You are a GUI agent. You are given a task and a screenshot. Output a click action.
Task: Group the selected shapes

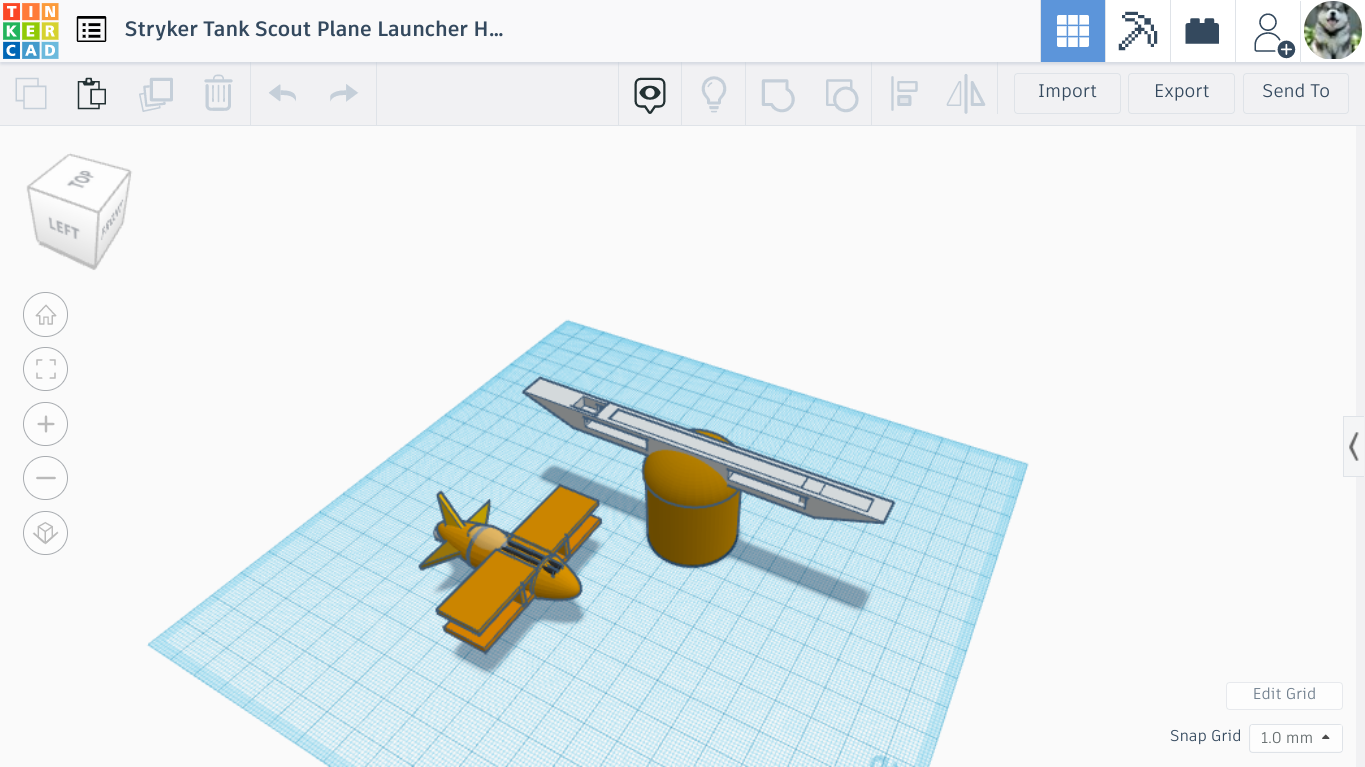778,93
